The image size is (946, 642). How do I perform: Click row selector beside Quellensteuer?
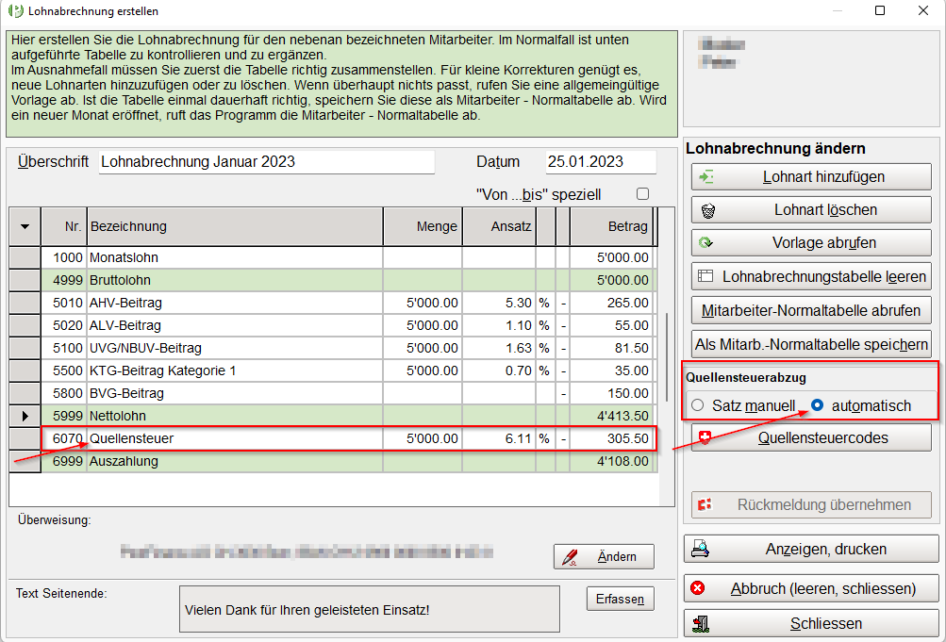tap(25, 439)
